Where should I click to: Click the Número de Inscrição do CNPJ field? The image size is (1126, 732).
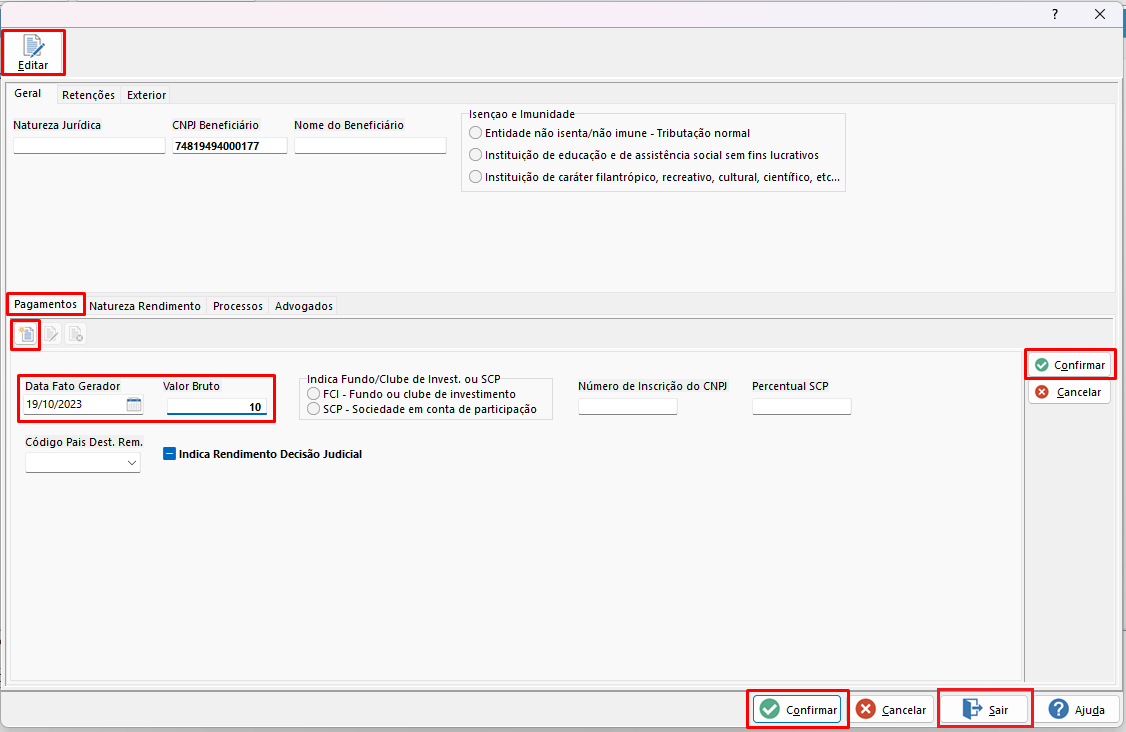[x=628, y=407]
